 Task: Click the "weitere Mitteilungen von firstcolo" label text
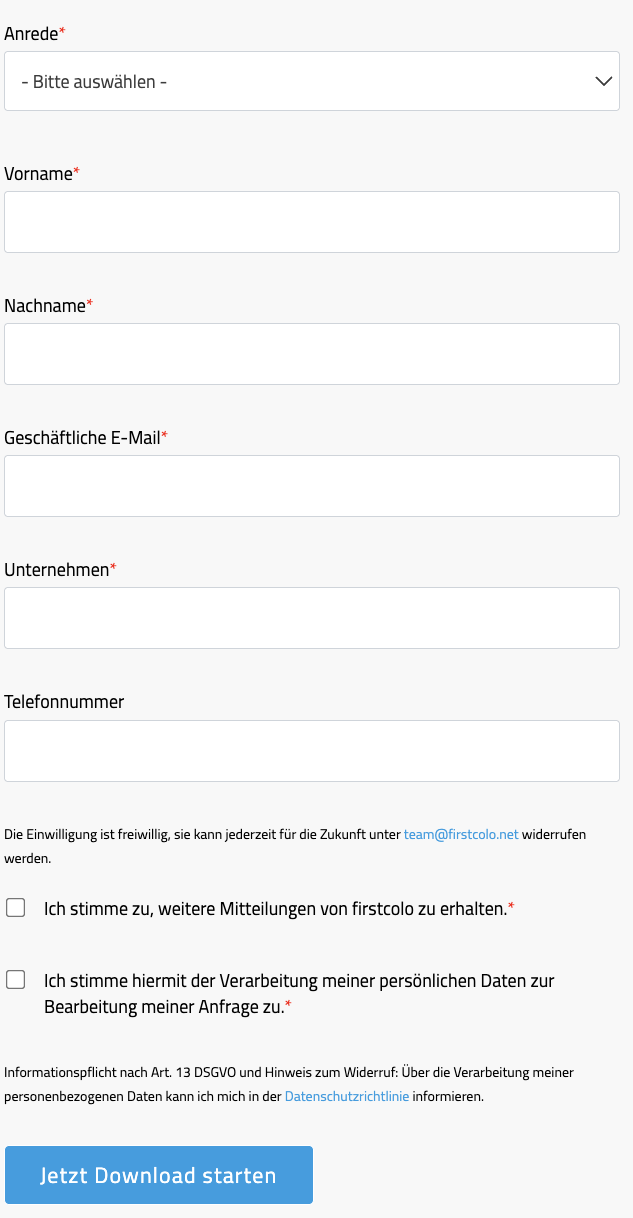click(x=275, y=909)
